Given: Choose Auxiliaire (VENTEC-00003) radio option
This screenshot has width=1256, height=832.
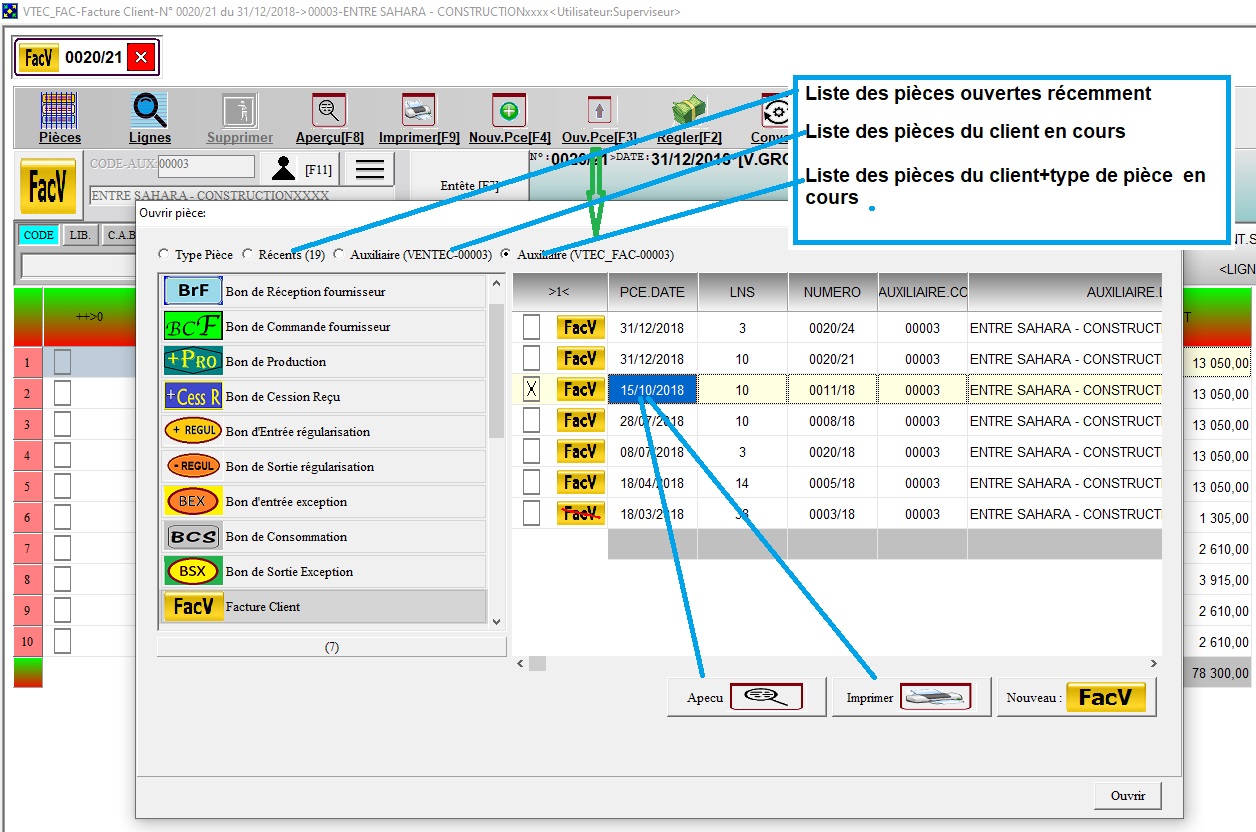Looking at the screenshot, I should [340, 255].
